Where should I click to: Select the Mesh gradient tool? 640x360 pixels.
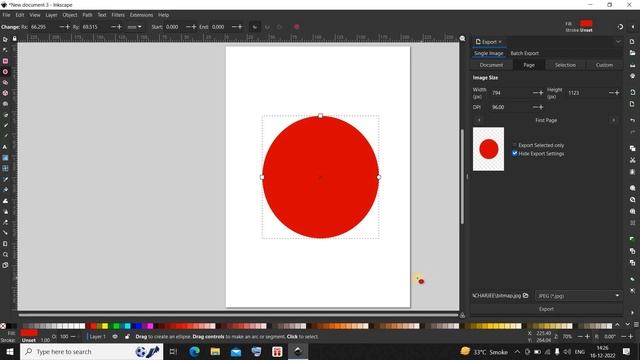5,168
